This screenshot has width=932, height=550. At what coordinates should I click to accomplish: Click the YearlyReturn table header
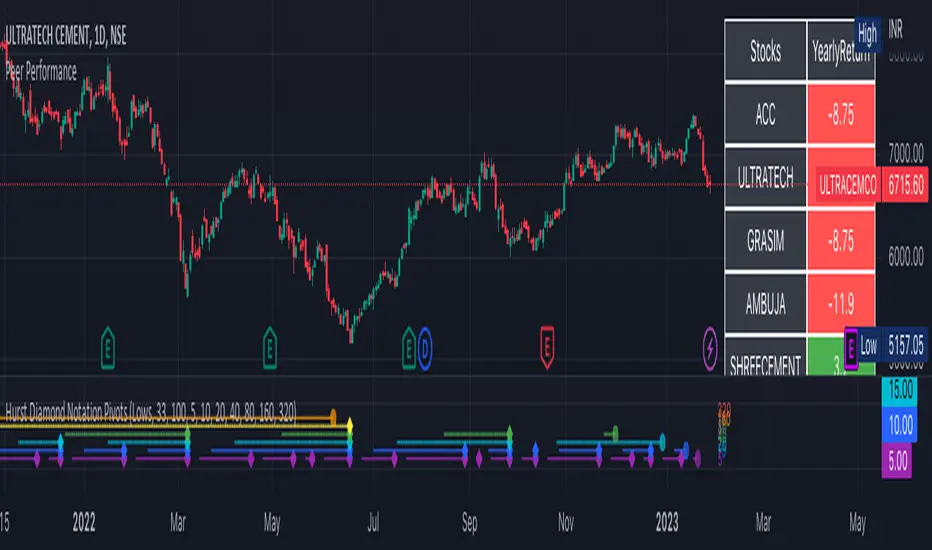click(x=840, y=52)
